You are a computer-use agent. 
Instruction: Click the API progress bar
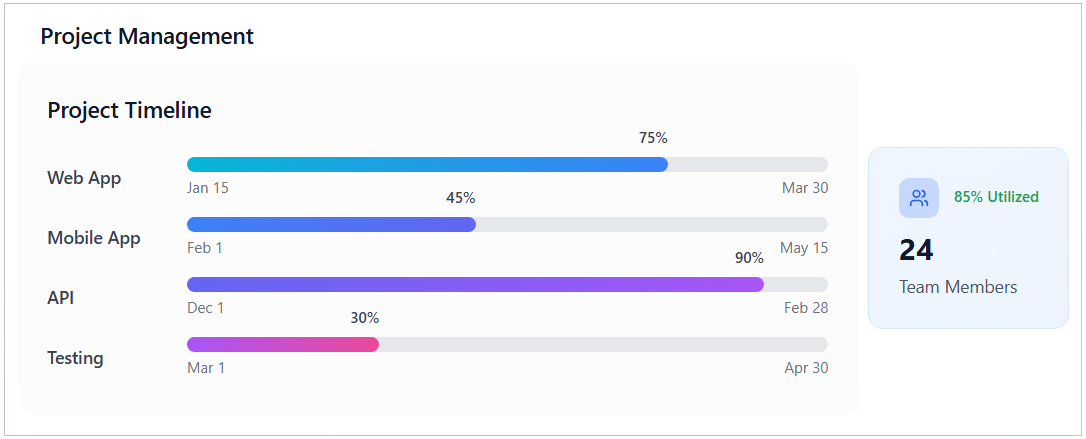pos(507,285)
